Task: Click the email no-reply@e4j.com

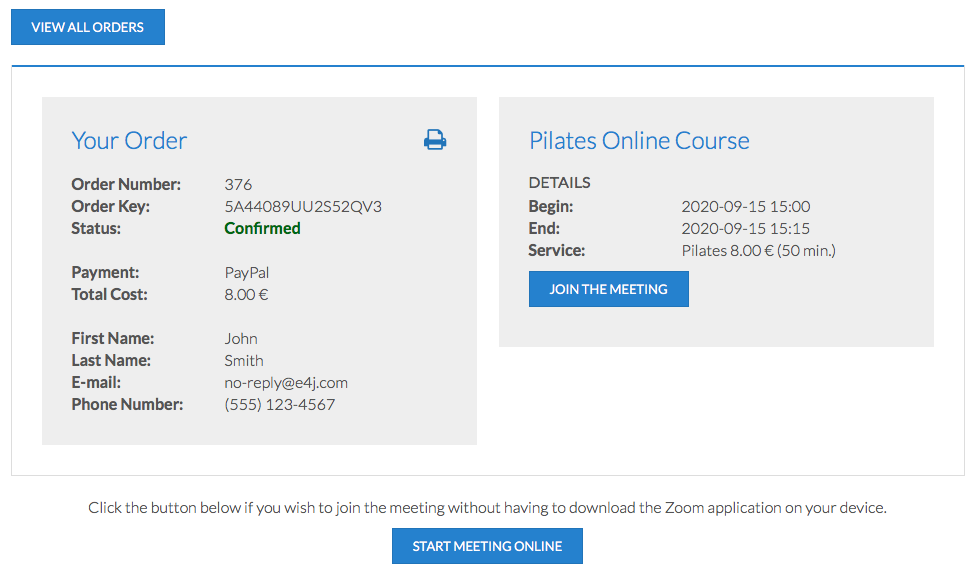Action: [286, 383]
